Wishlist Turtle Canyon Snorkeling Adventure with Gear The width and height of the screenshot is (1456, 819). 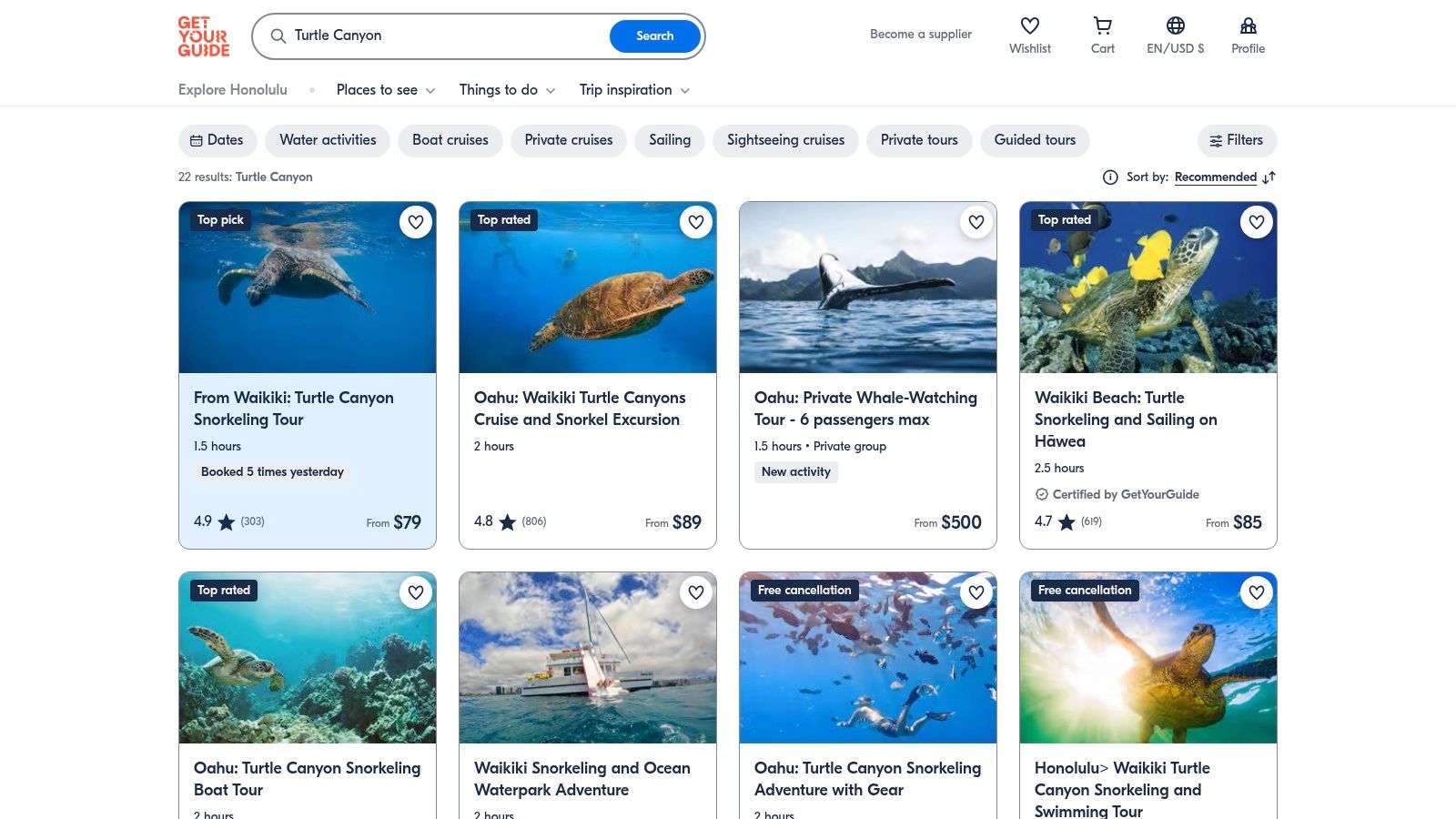tap(976, 592)
